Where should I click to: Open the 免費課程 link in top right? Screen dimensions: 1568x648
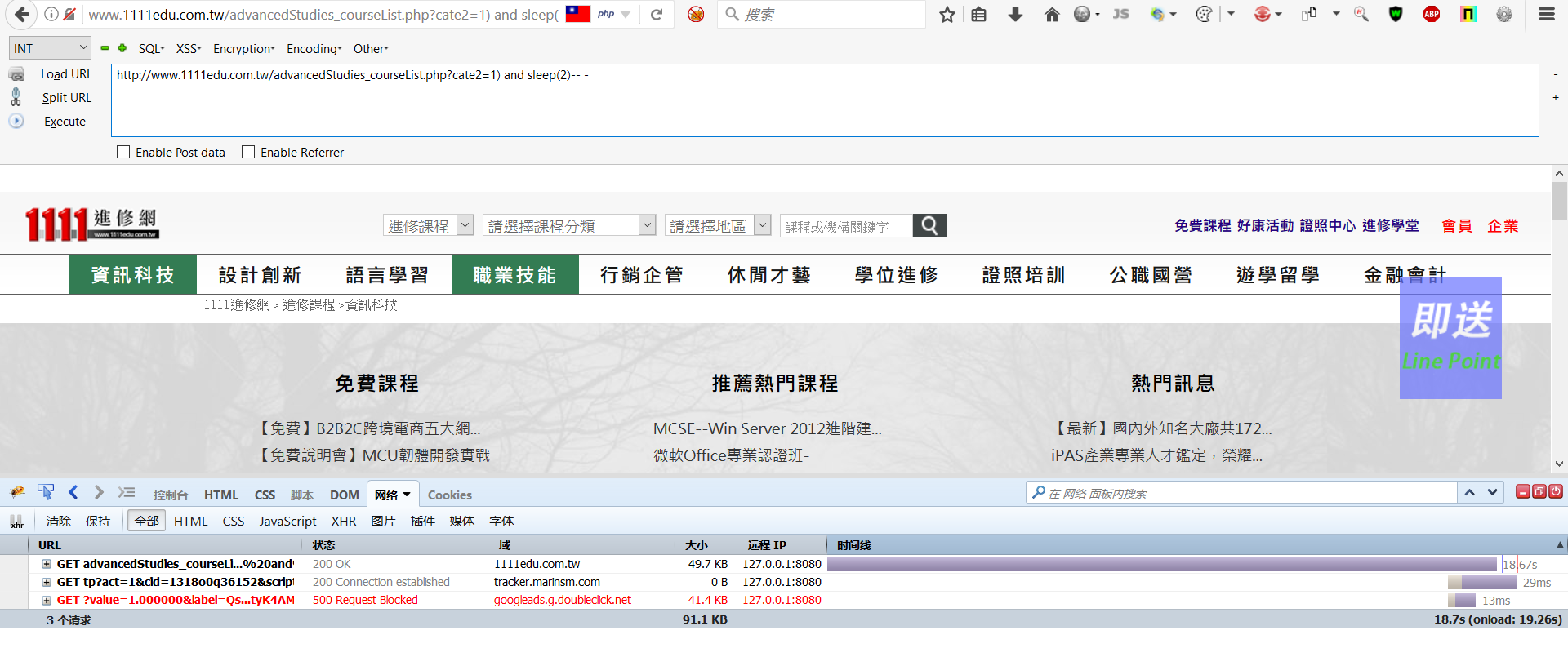point(1203,225)
